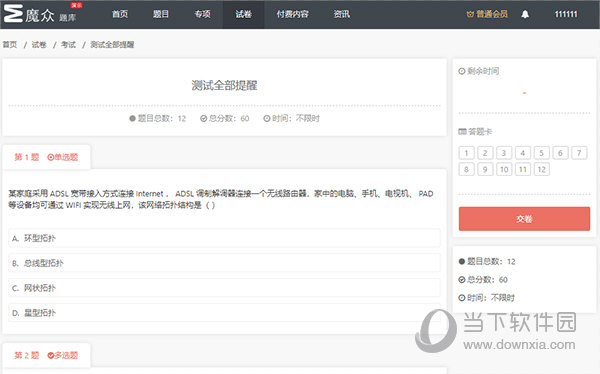600x374 pixels.
Task: Click 测试全部提醒 in the breadcrumb
Action: [x=112, y=45]
